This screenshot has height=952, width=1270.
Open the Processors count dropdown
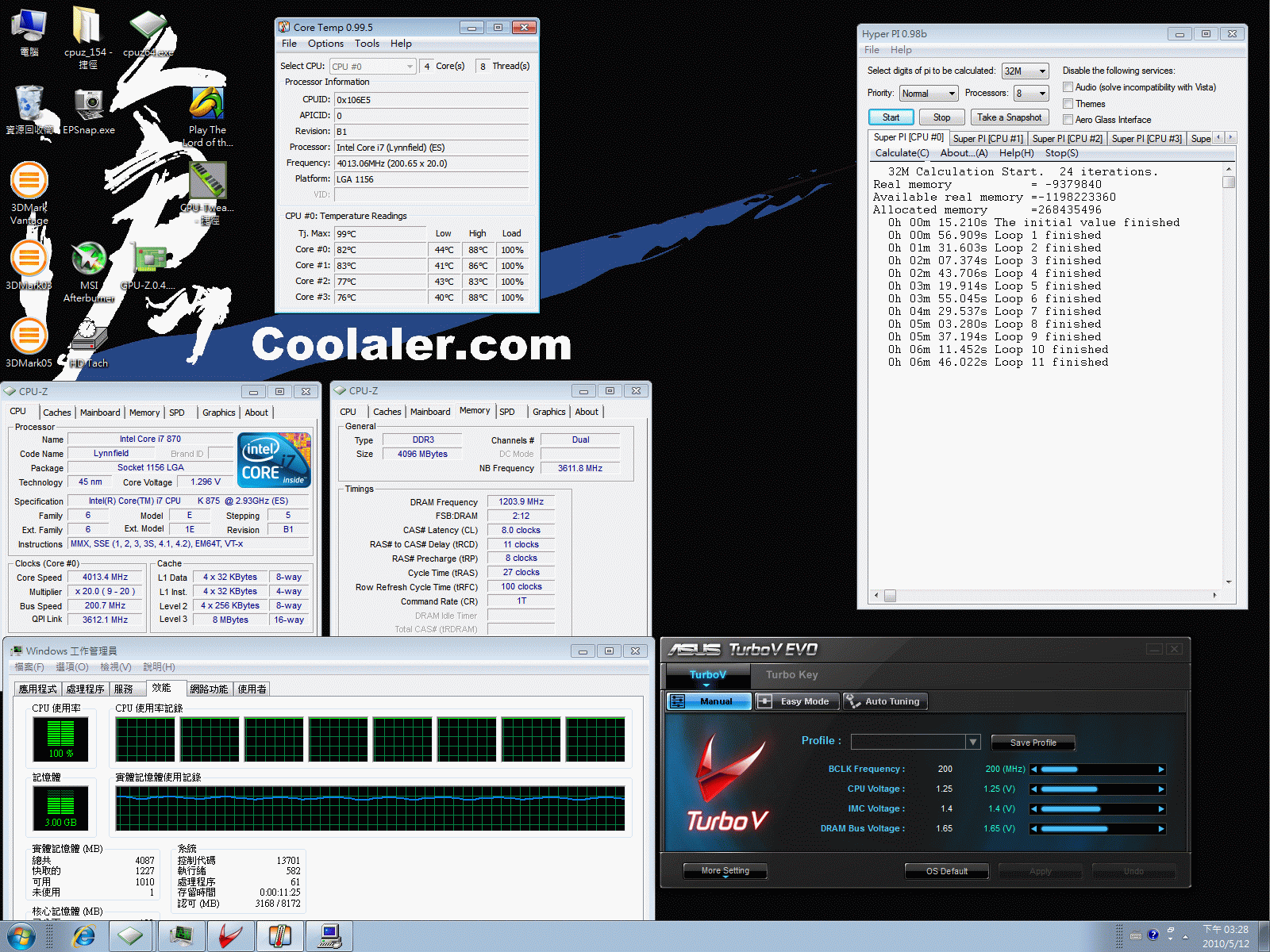(x=1031, y=94)
